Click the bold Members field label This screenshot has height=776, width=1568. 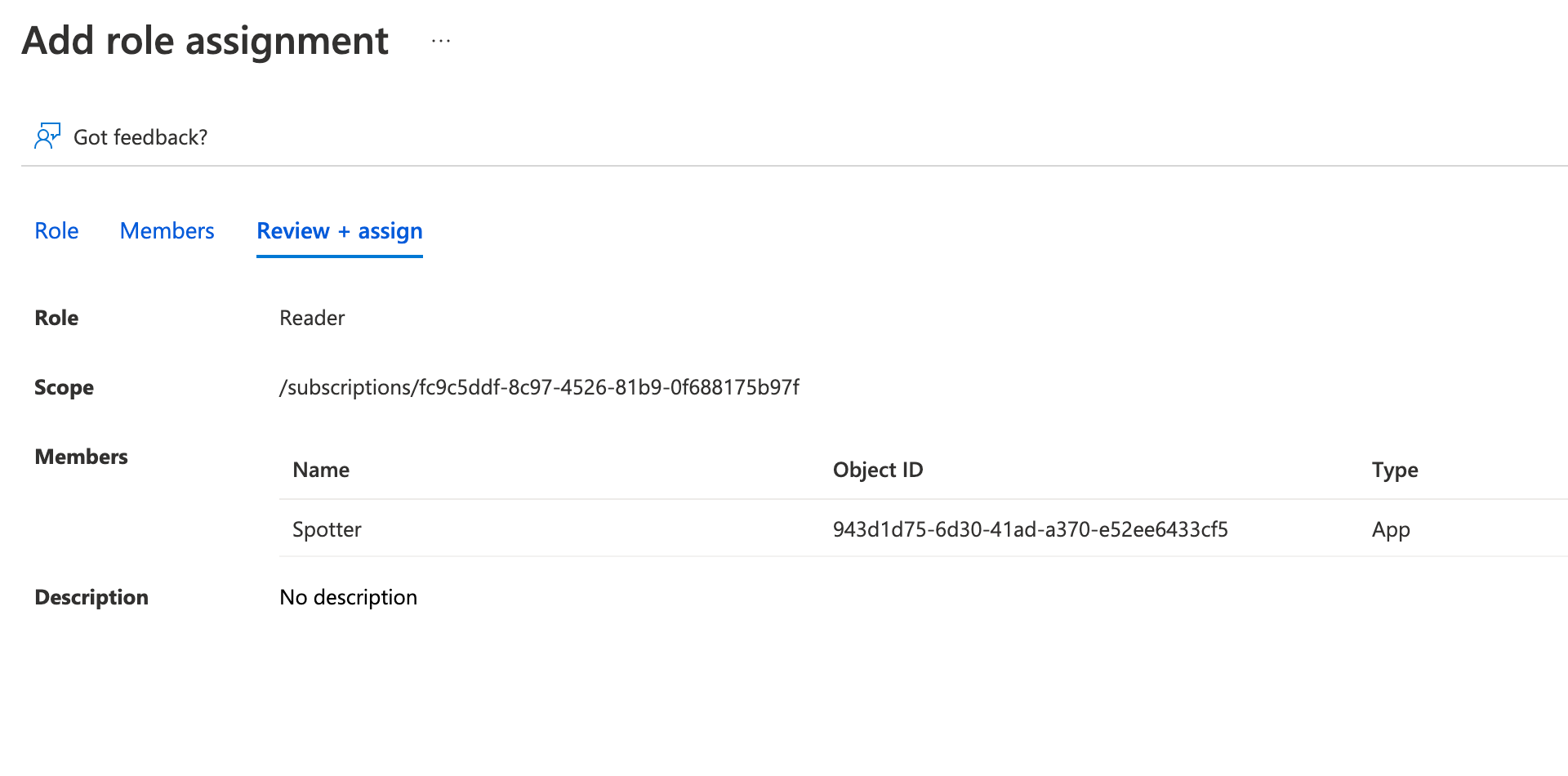[x=81, y=457]
